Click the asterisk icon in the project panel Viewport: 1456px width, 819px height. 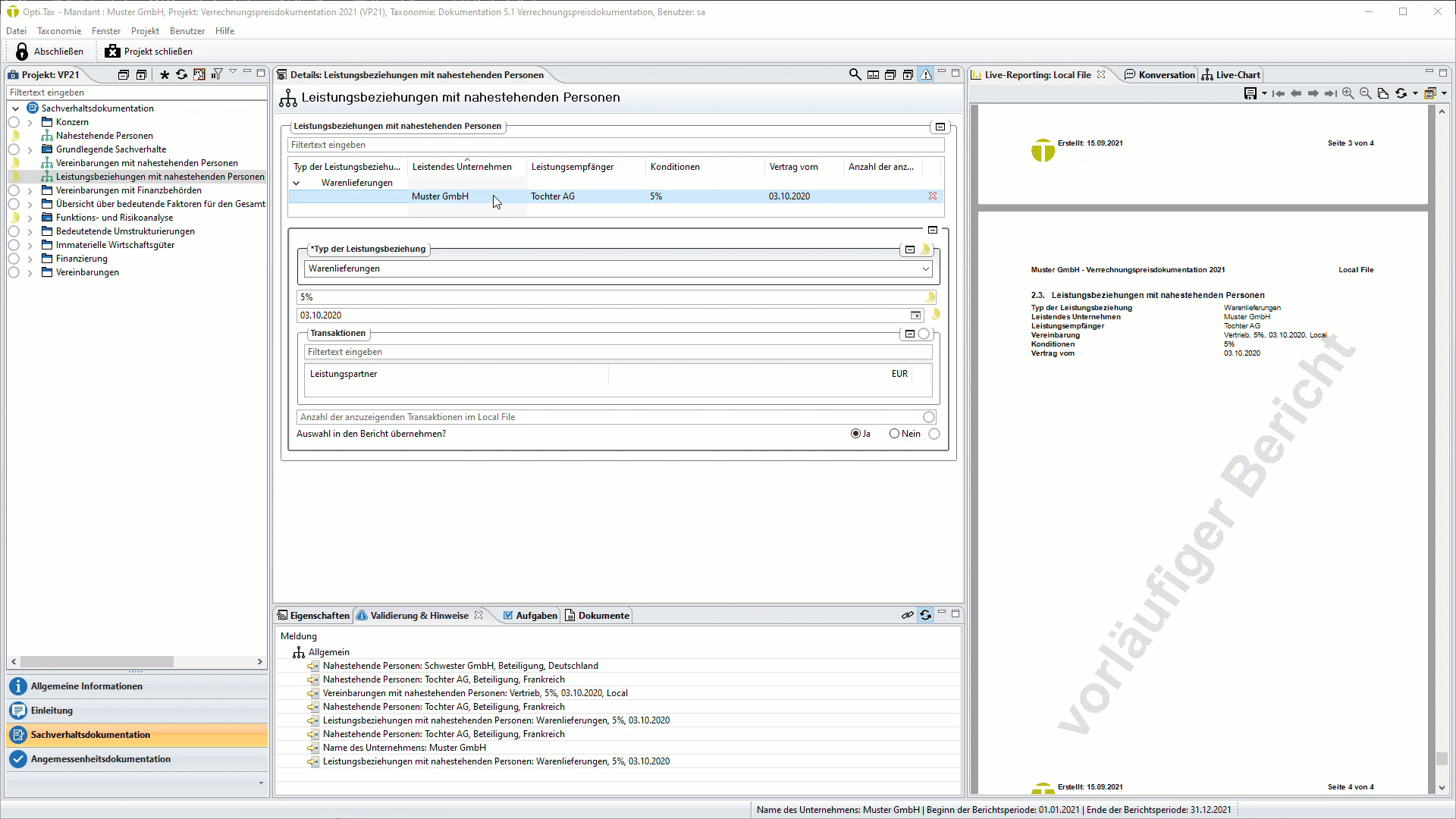click(165, 74)
